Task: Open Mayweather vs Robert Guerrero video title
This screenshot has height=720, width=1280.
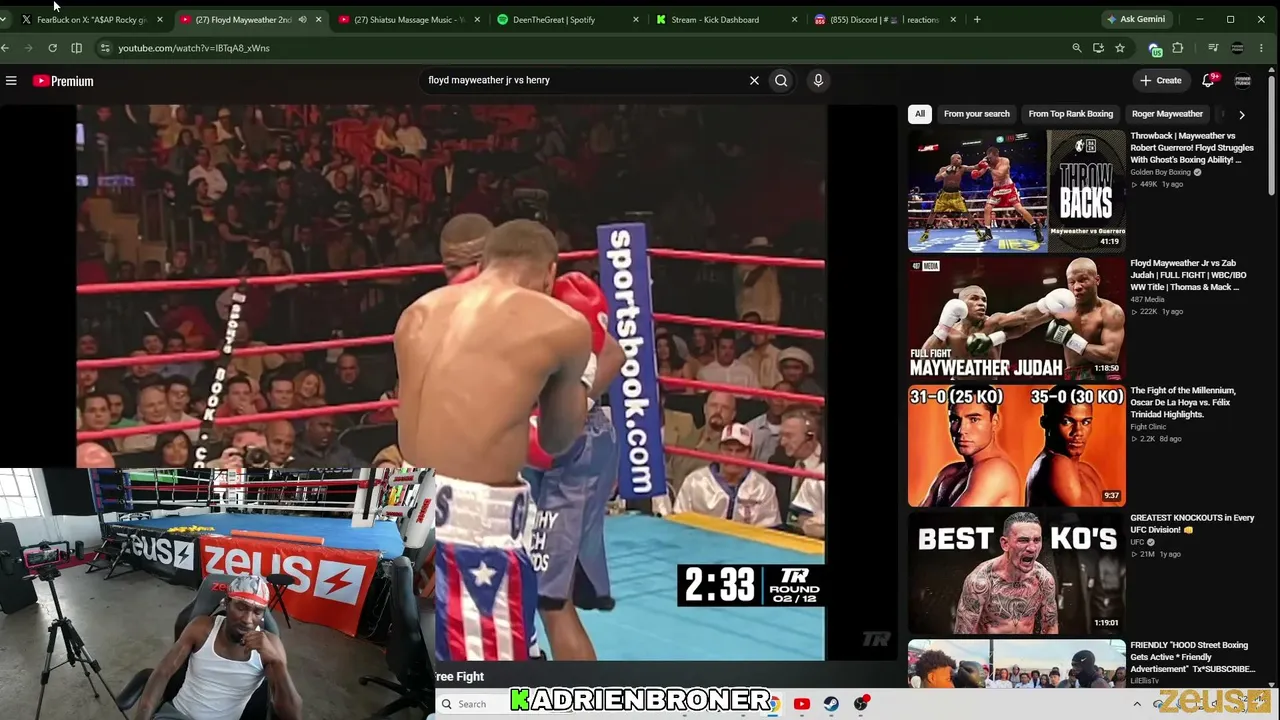Action: click(1191, 148)
